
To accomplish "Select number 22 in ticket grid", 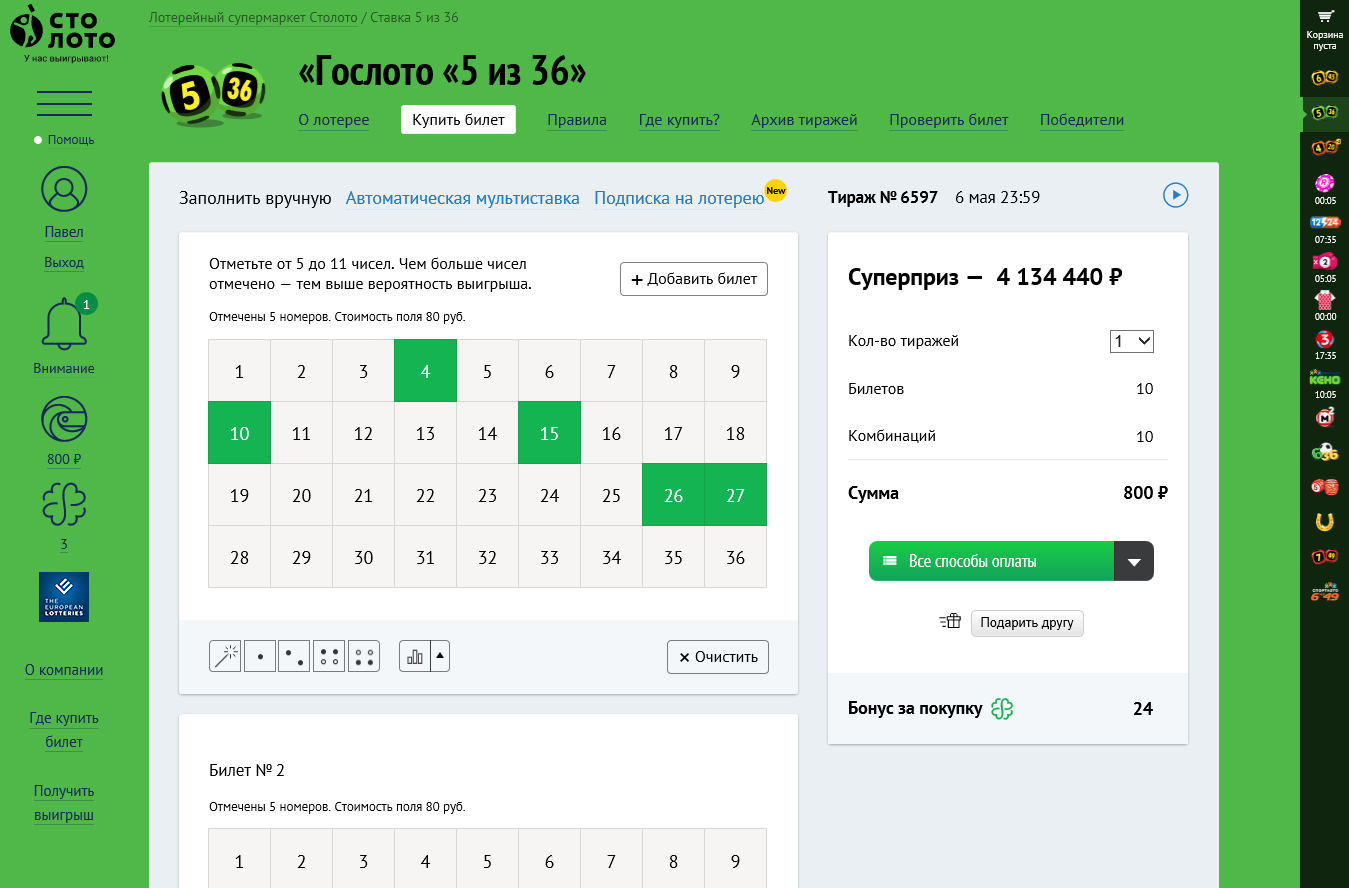I will click(425, 495).
